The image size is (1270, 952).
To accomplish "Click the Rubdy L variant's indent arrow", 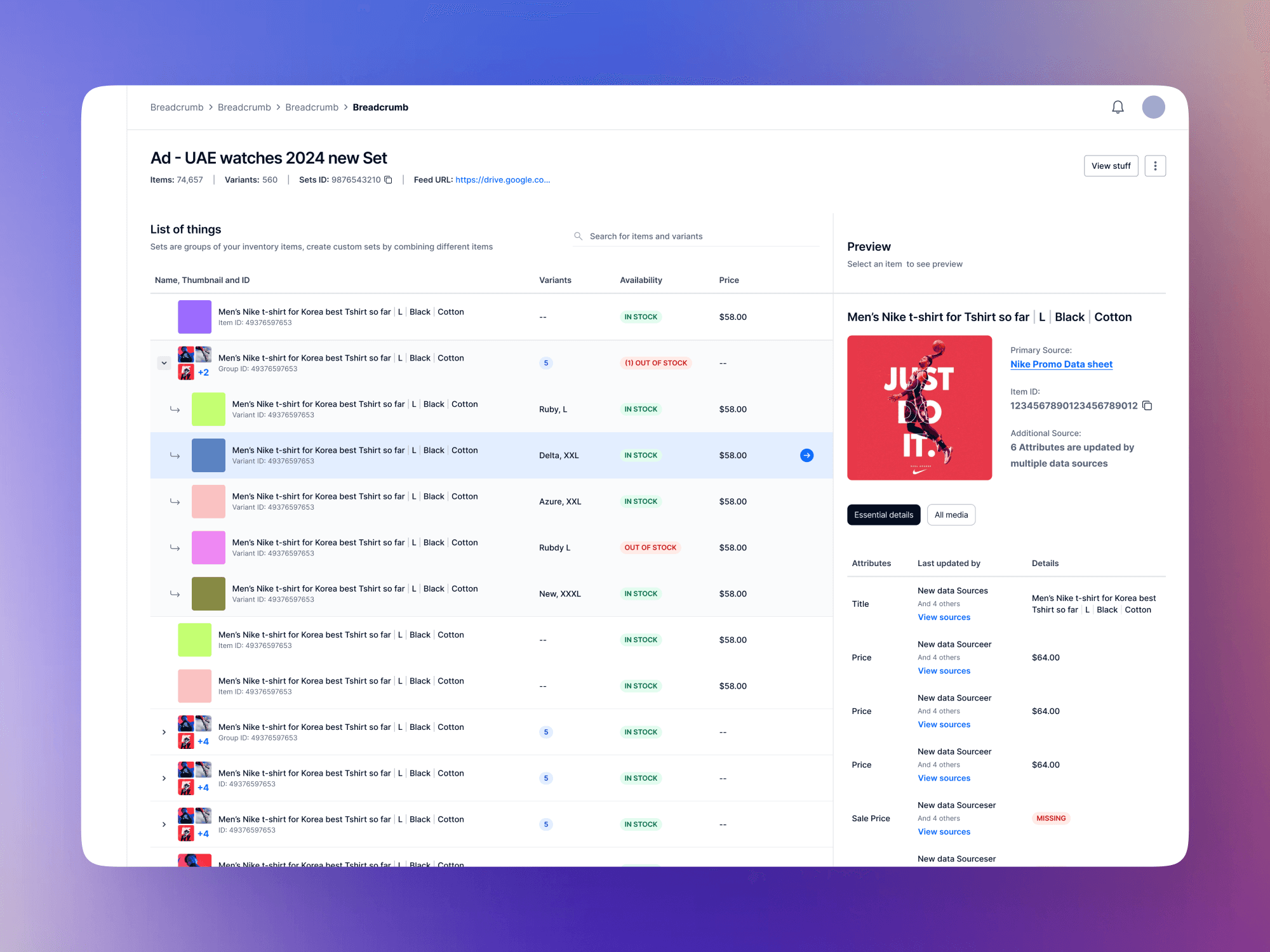I will pos(175,548).
